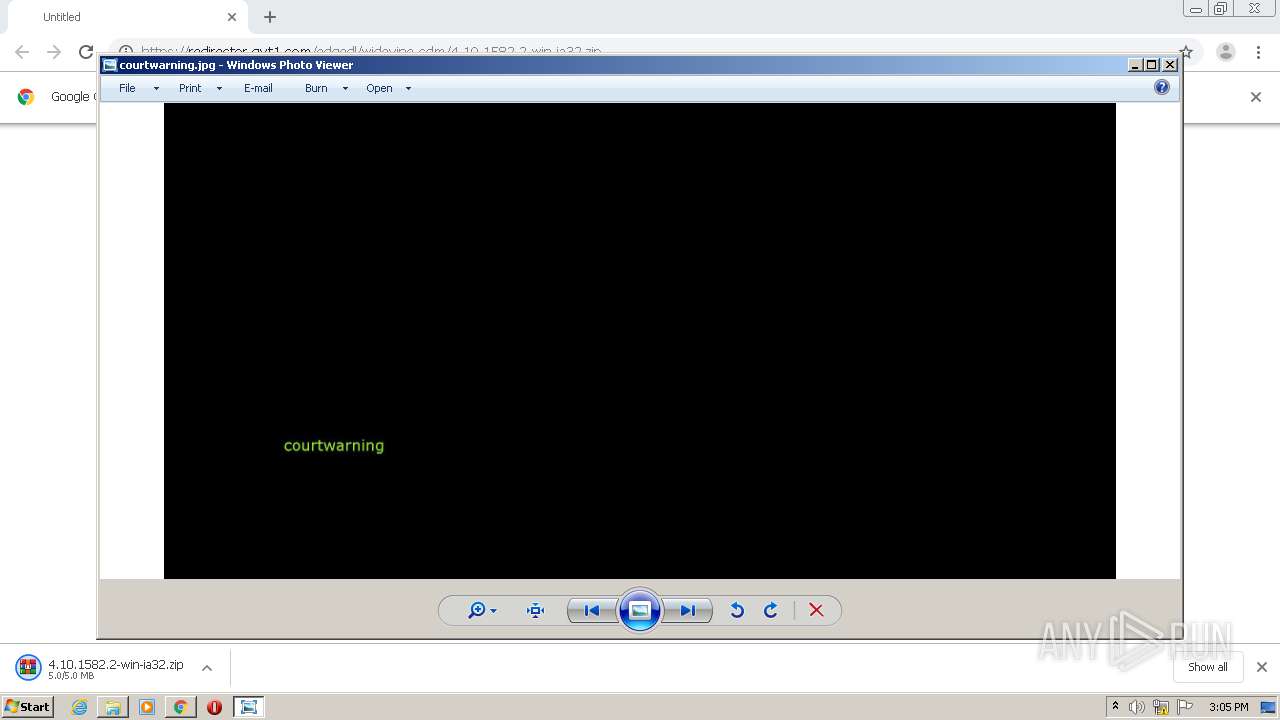Open Photo Viewer help icon
Image resolution: width=1280 pixels, height=720 pixels.
click(x=1162, y=87)
